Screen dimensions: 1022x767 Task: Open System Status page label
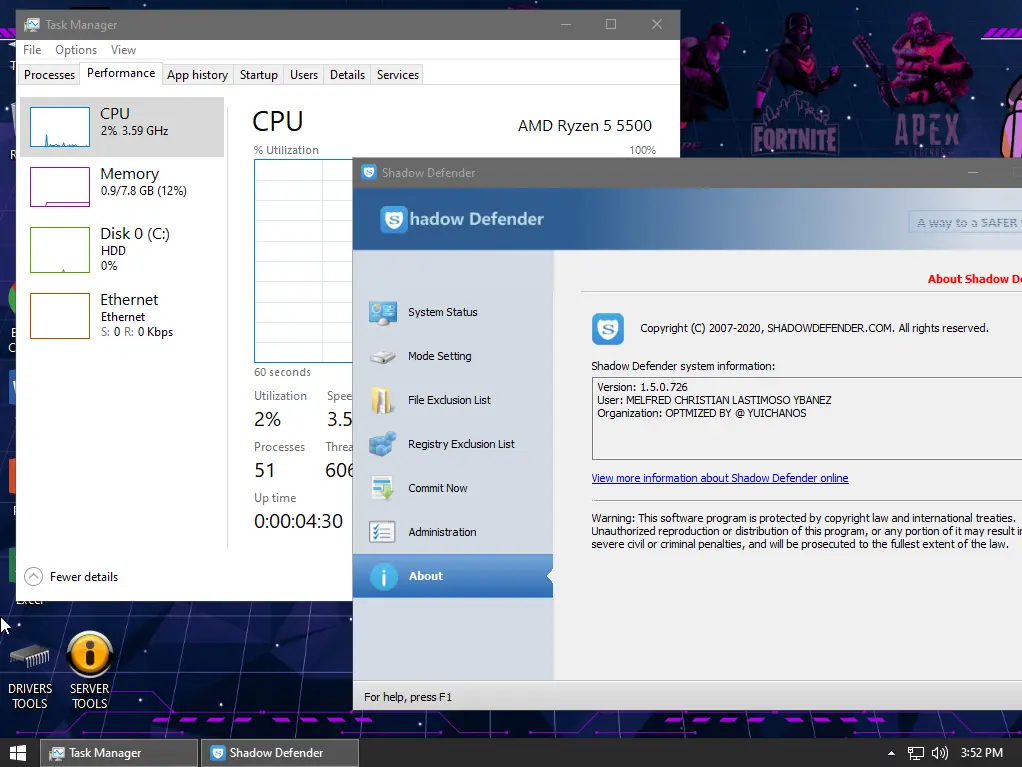click(x=443, y=312)
